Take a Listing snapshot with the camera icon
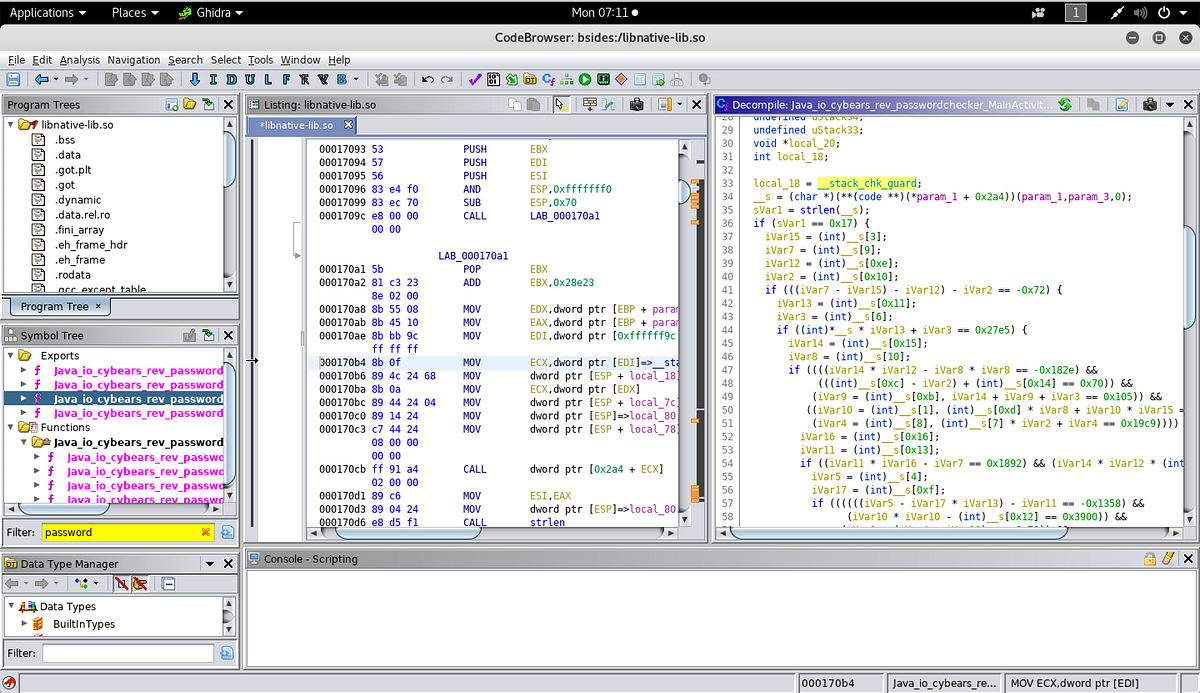The image size is (1200, 693). (x=635, y=104)
